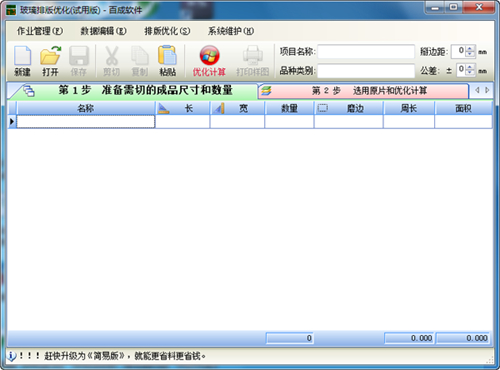The height and width of the screenshot is (370, 500).
Task: Click the 剪切 (Cut) scissors icon
Action: pos(111,61)
